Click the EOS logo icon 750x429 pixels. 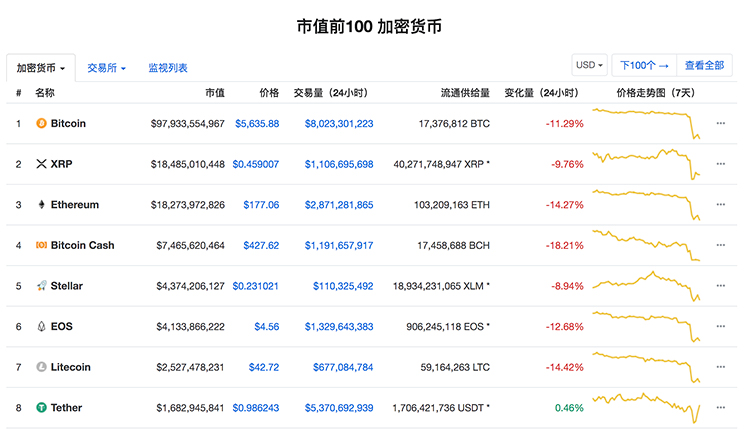coord(41,326)
